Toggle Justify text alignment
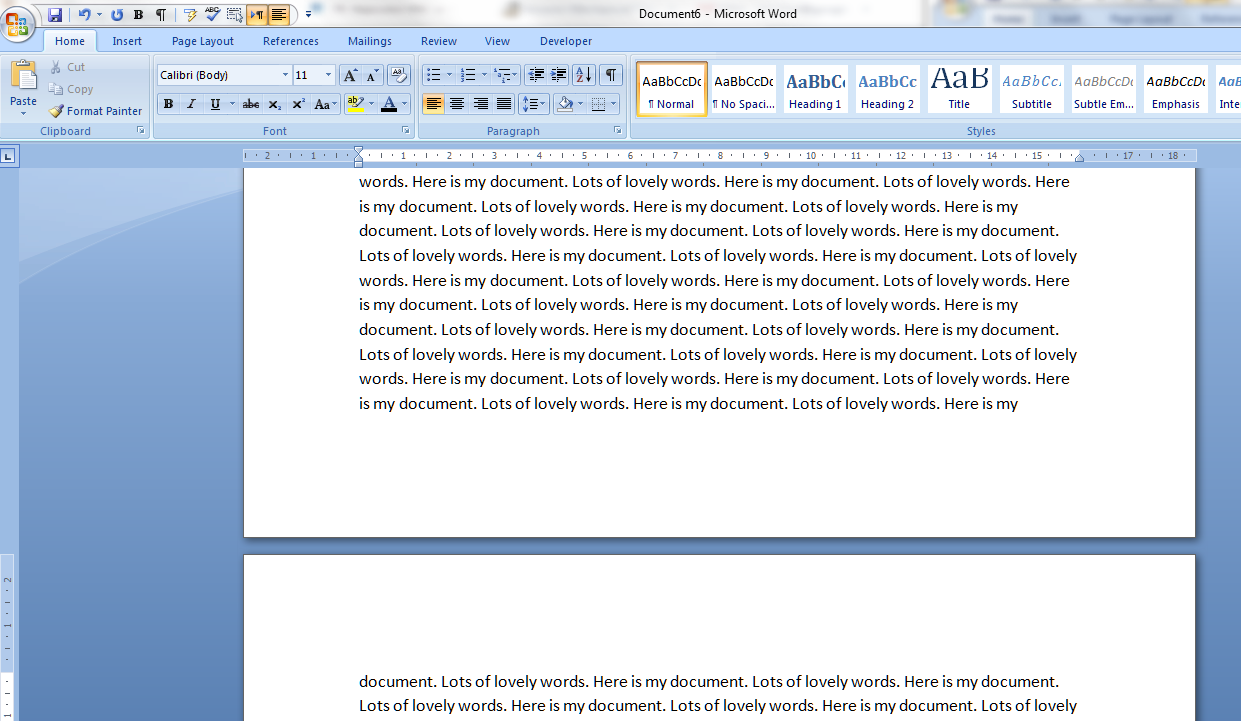The image size is (1241, 721). (504, 104)
